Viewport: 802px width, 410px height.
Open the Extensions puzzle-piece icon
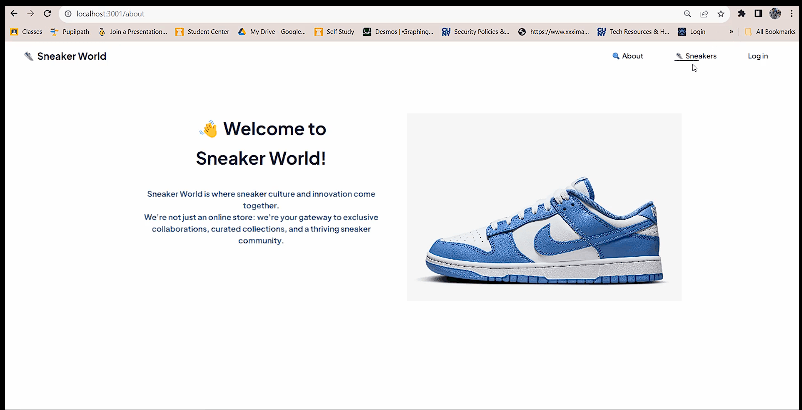point(742,14)
